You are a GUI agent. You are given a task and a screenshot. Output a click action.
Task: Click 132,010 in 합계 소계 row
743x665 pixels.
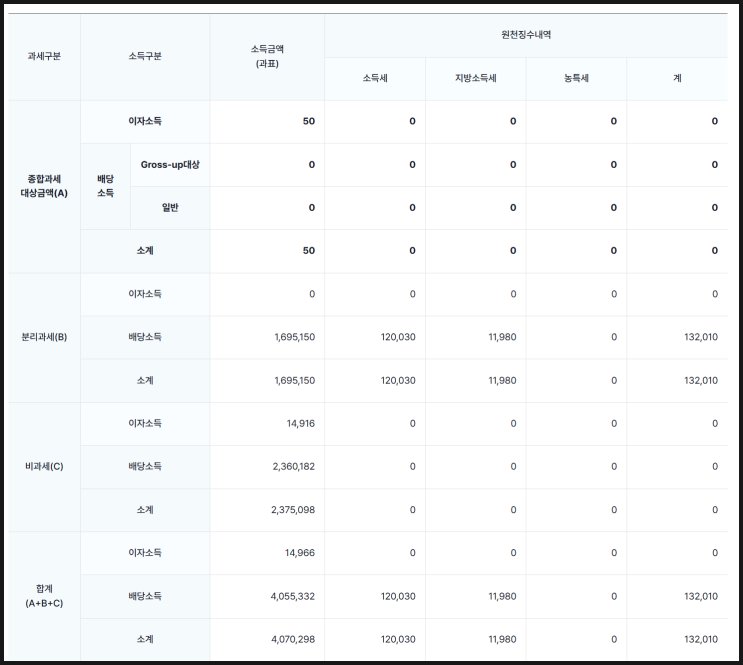coord(701,639)
